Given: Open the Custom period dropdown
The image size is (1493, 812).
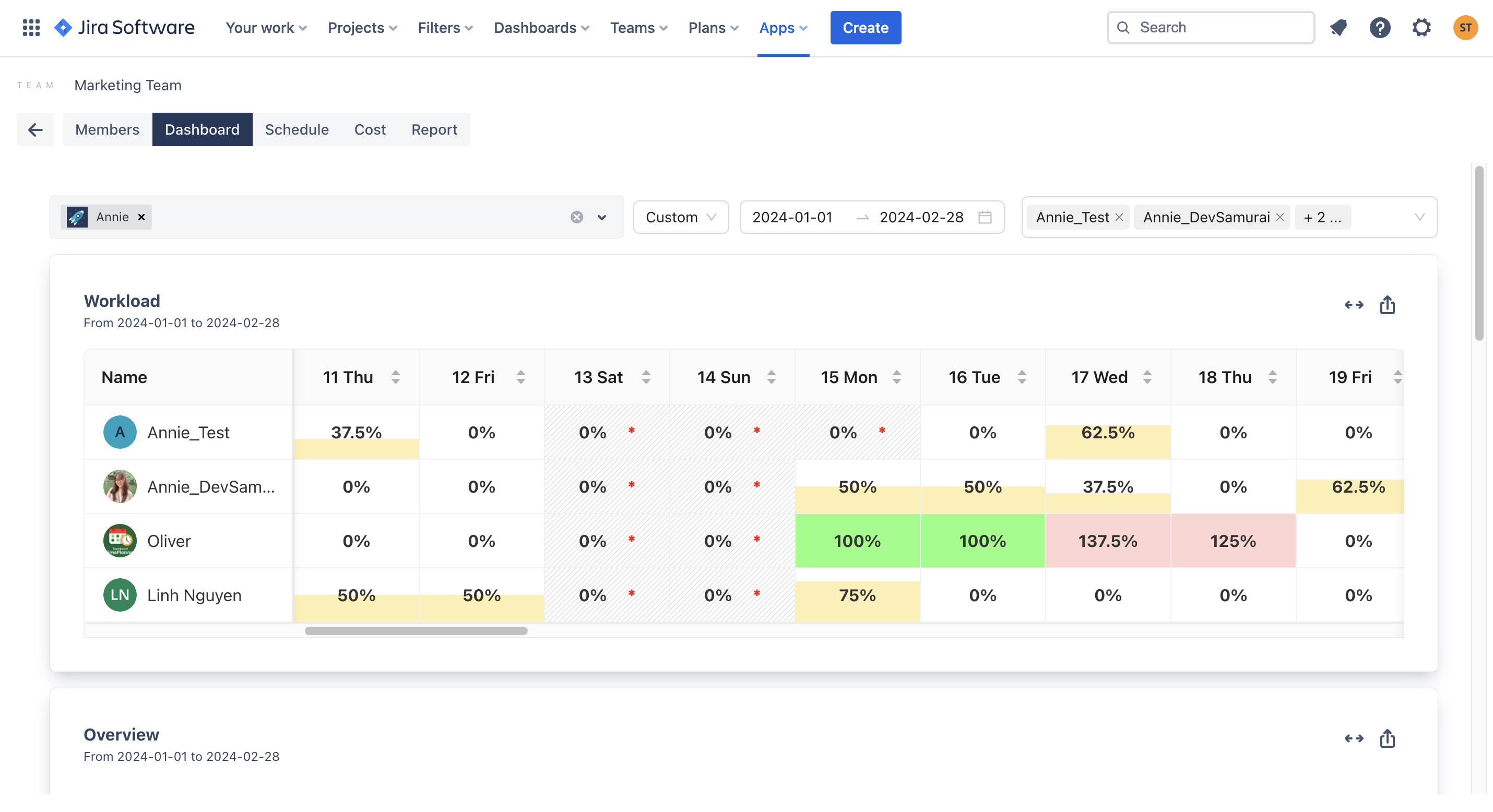Looking at the screenshot, I should coord(681,217).
